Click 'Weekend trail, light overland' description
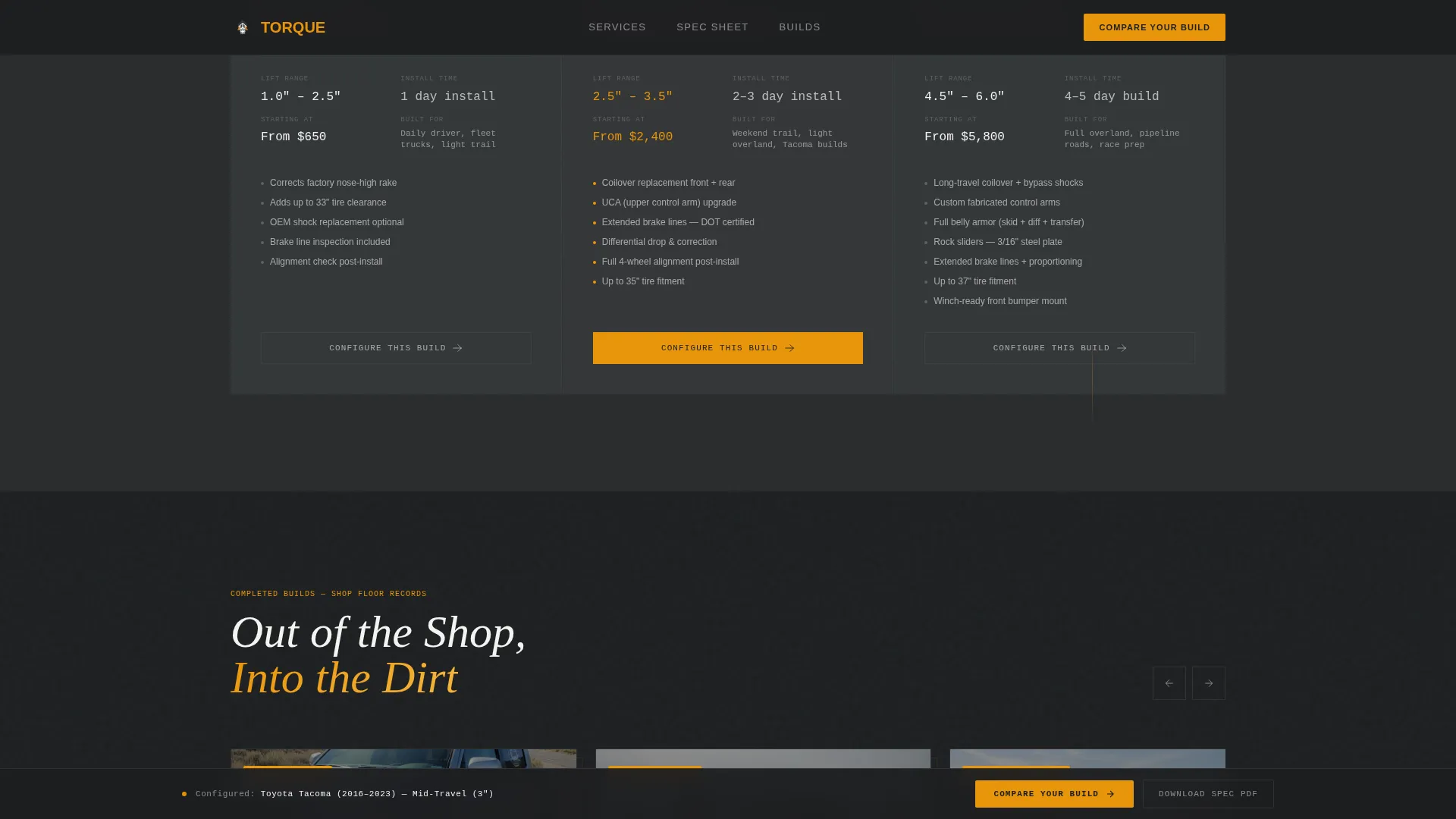The image size is (1456, 819). 790,139
